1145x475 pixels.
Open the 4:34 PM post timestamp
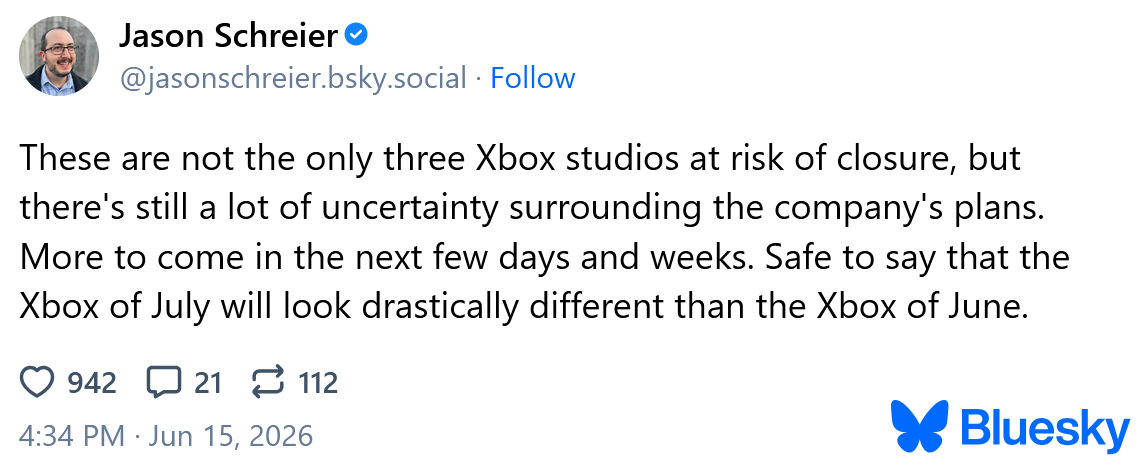coord(72,436)
